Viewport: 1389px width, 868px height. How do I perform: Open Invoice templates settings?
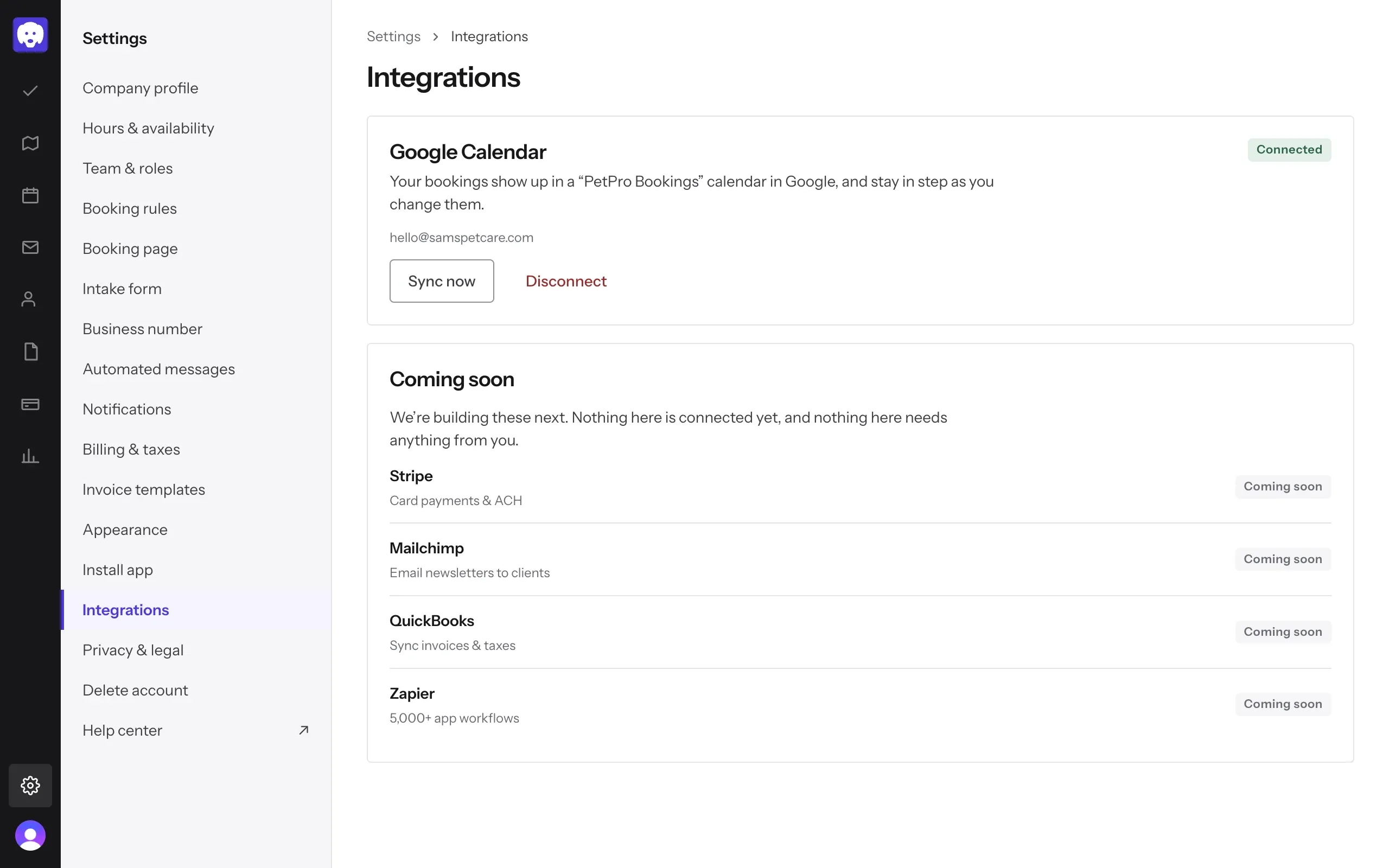click(196, 490)
